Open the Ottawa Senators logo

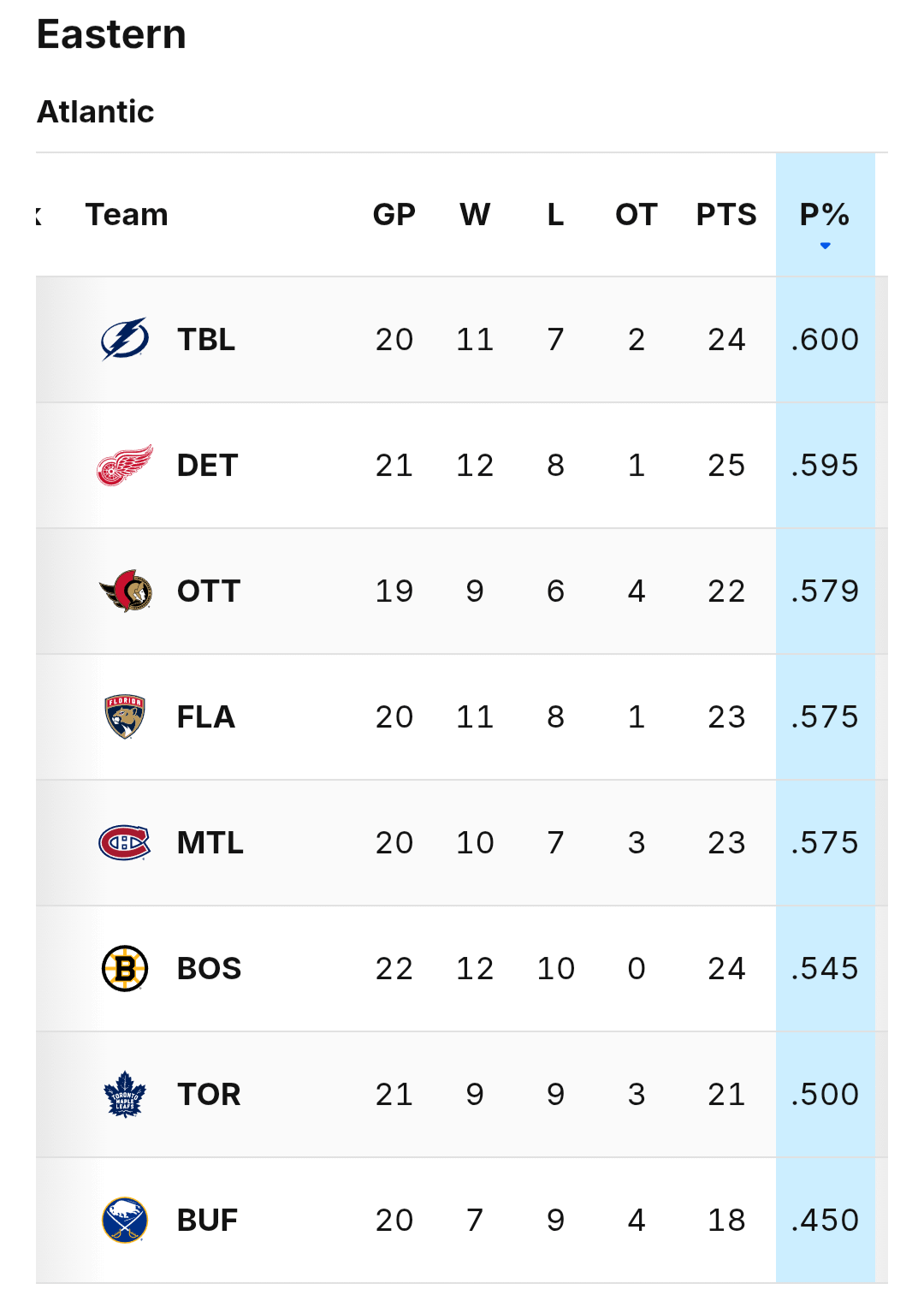[125, 591]
